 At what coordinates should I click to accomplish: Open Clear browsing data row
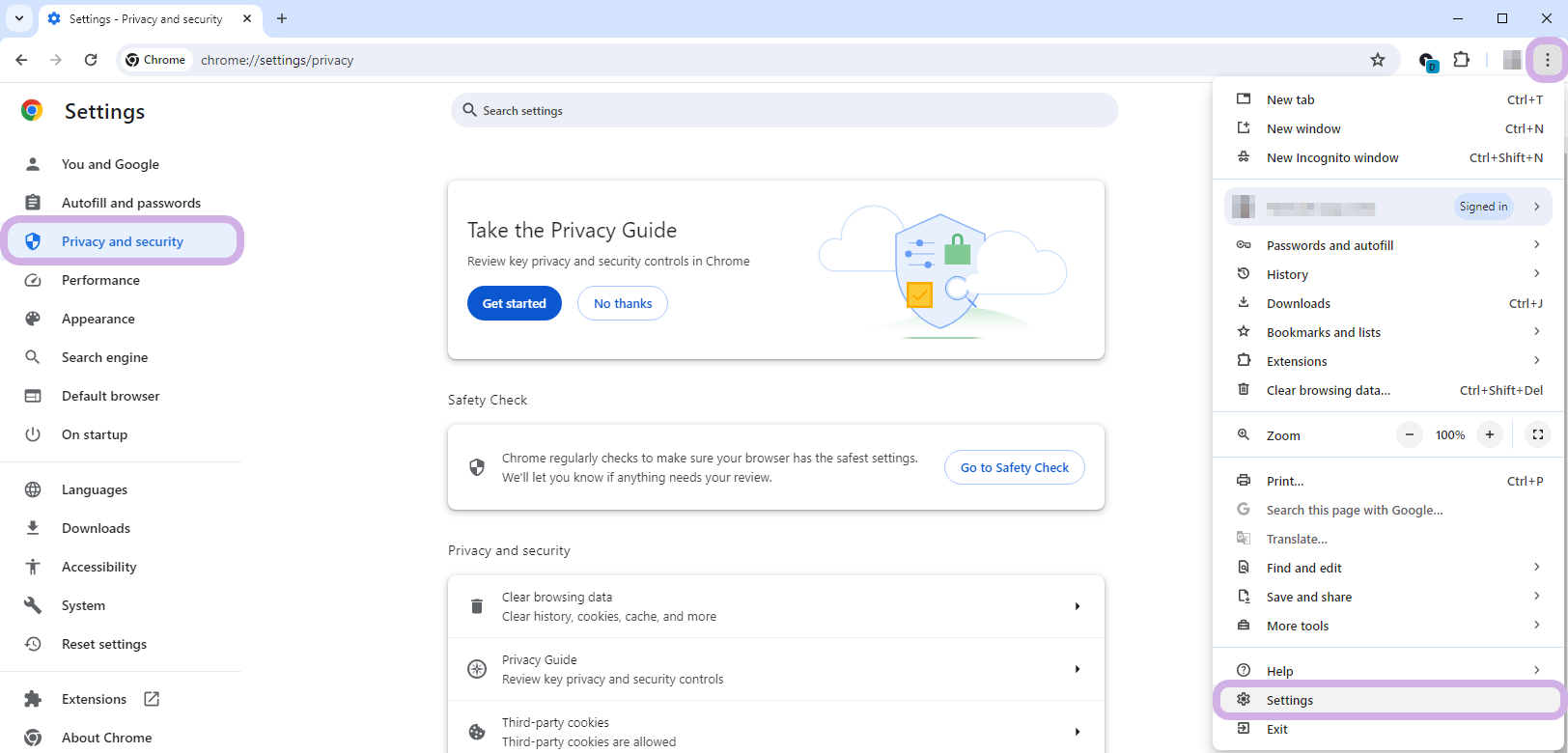[776, 606]
